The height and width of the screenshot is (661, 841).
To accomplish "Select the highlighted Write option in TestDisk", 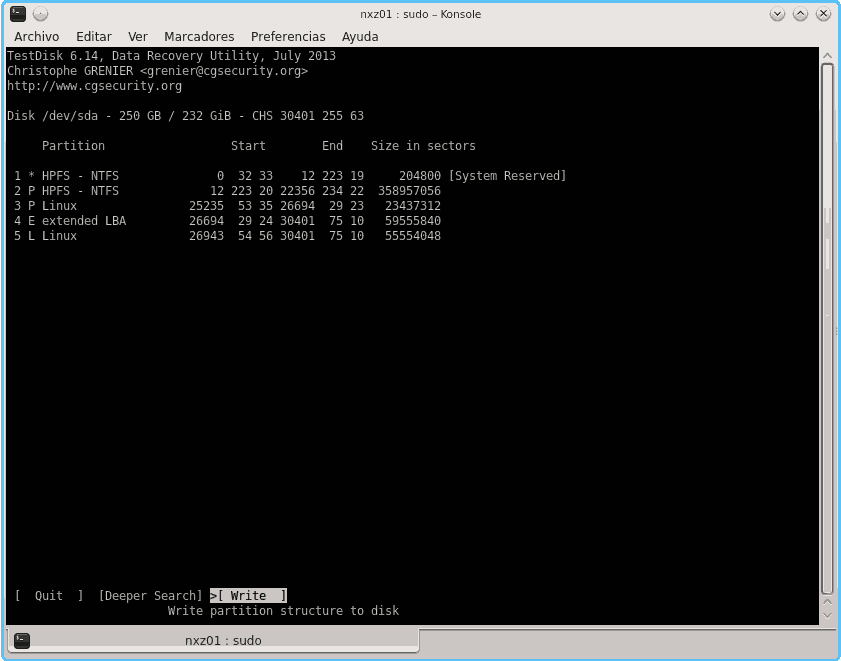I will (x=249, y=595).
